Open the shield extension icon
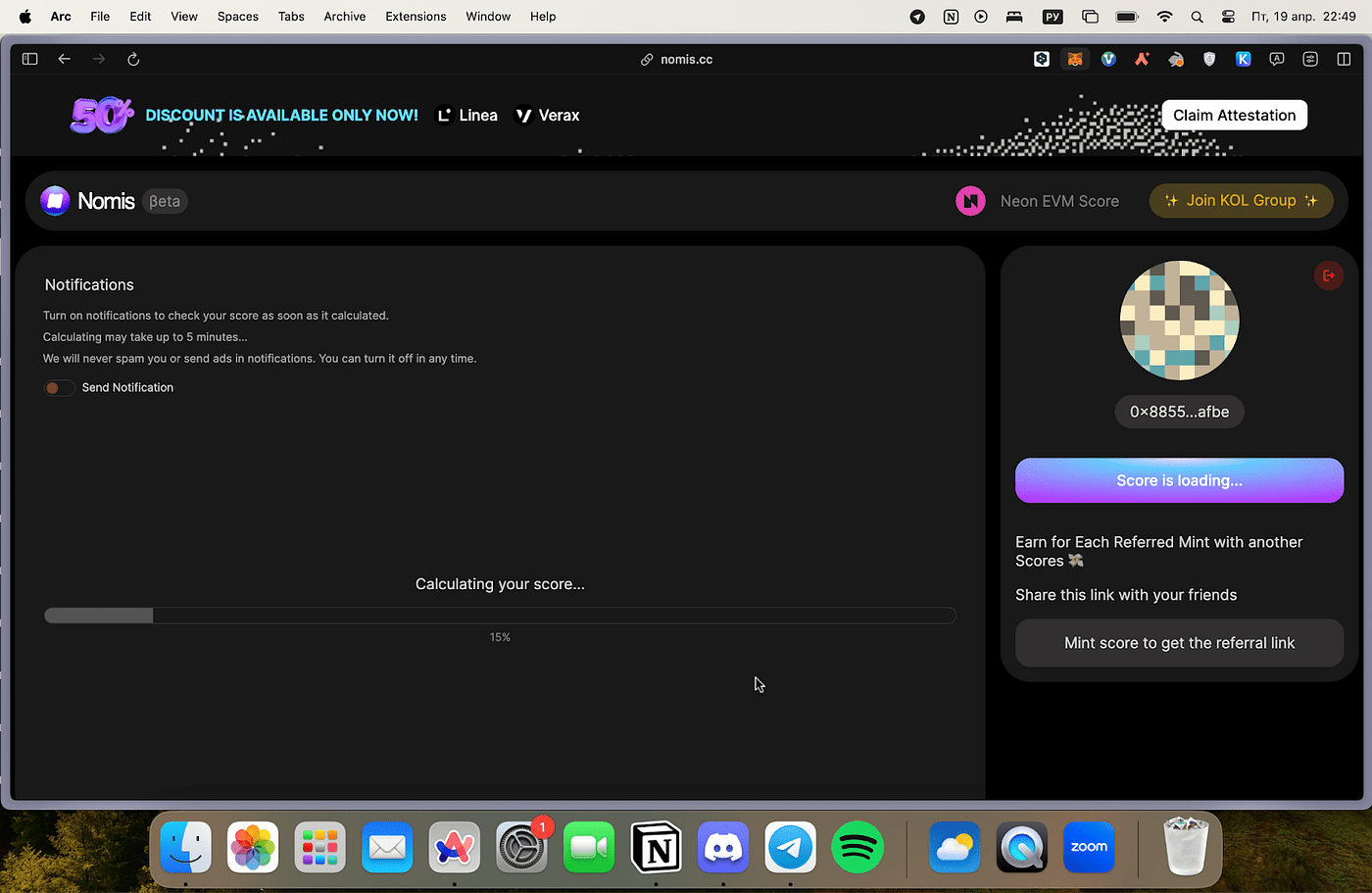 pyautogui.click(x=1209, y=59)
